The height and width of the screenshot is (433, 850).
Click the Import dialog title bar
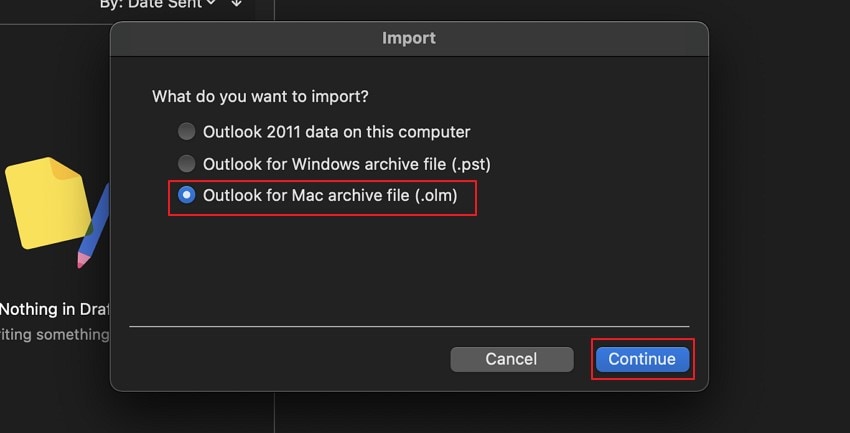(409, 38)
